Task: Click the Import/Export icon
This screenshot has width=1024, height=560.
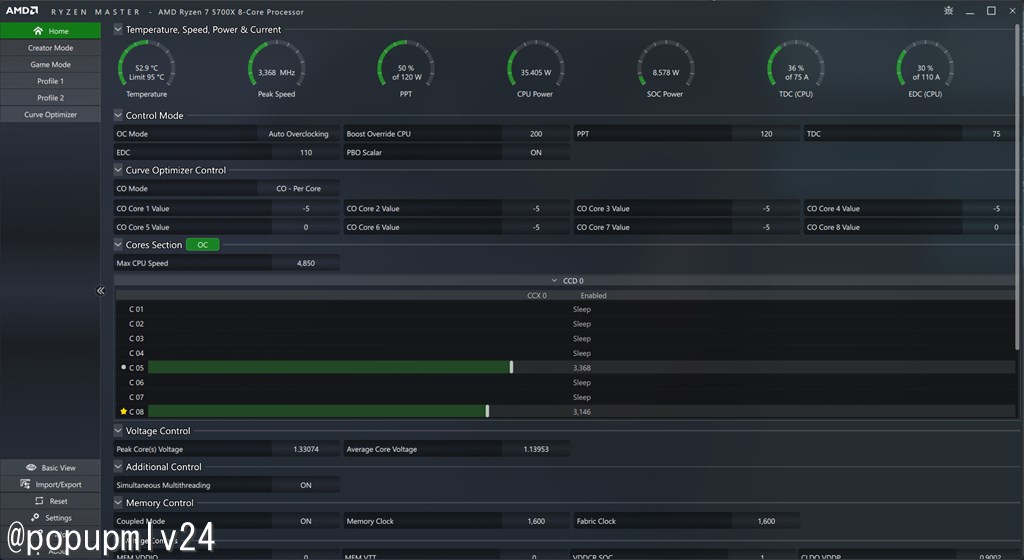Action: click(25, 484)
